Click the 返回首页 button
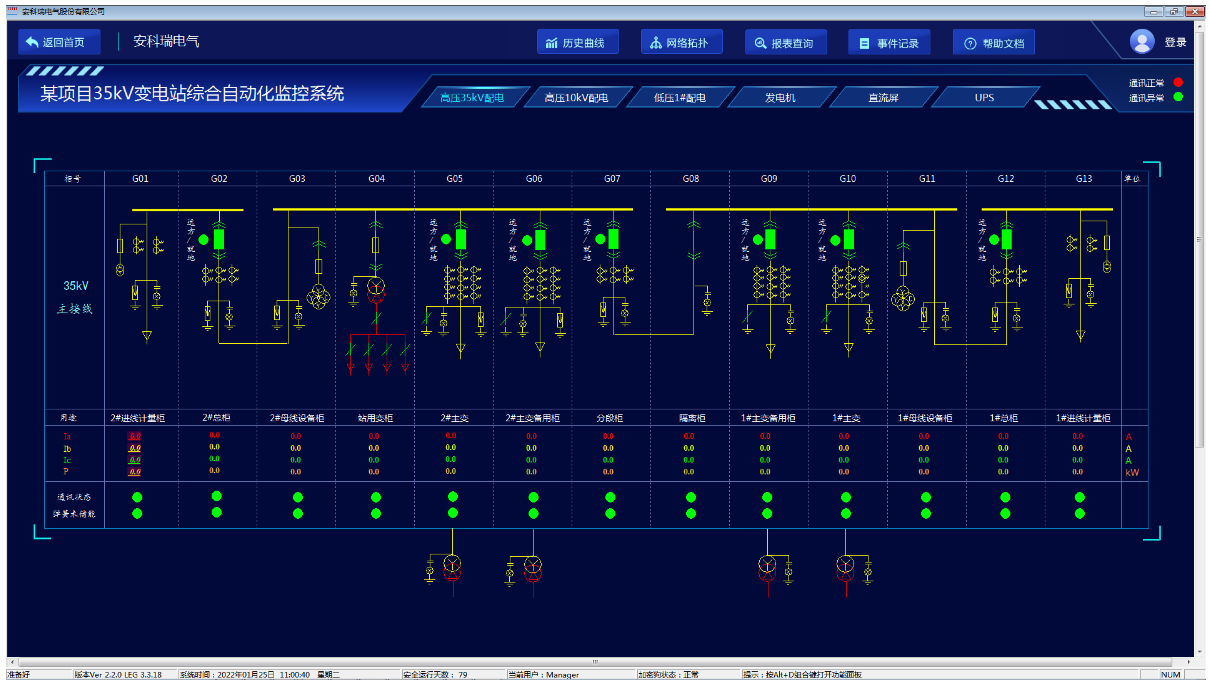This screenshot has height=684, width=1210. tap(59, 42)
